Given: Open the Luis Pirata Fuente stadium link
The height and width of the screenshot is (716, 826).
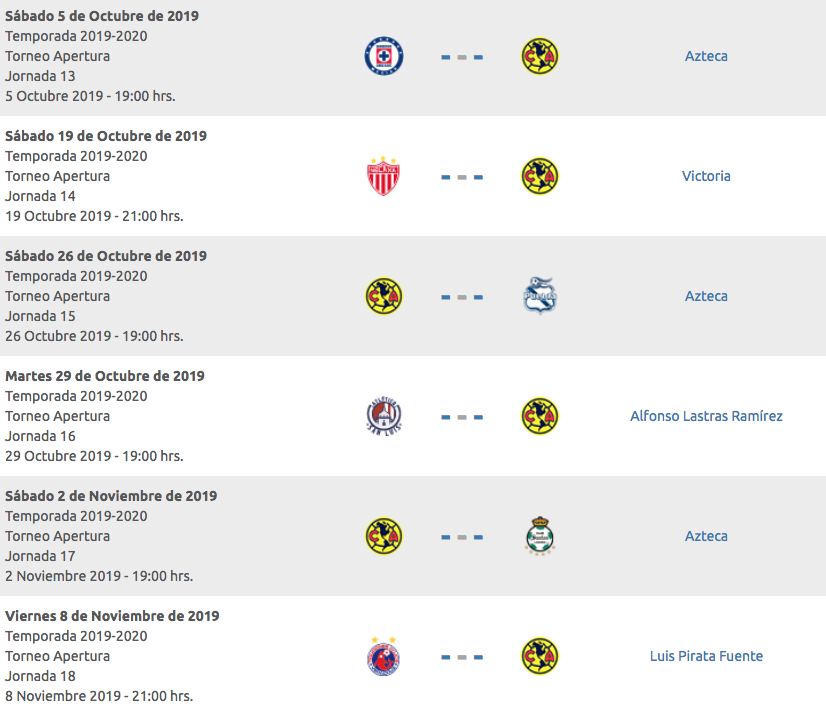Looking at the screenshot, I should coord(706,656).
